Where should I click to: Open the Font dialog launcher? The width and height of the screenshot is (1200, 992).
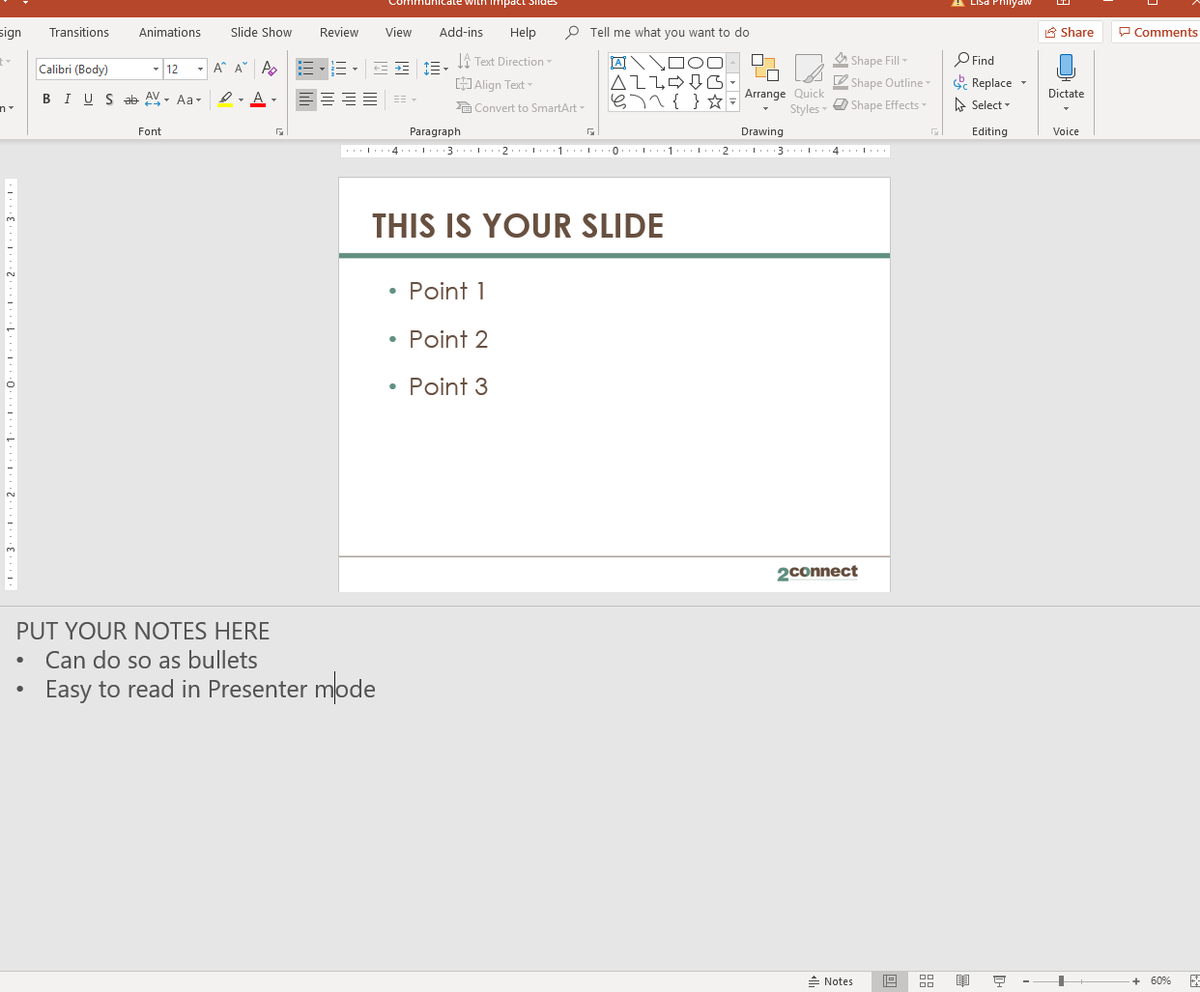pyautogui.click(x=280, y=131)
